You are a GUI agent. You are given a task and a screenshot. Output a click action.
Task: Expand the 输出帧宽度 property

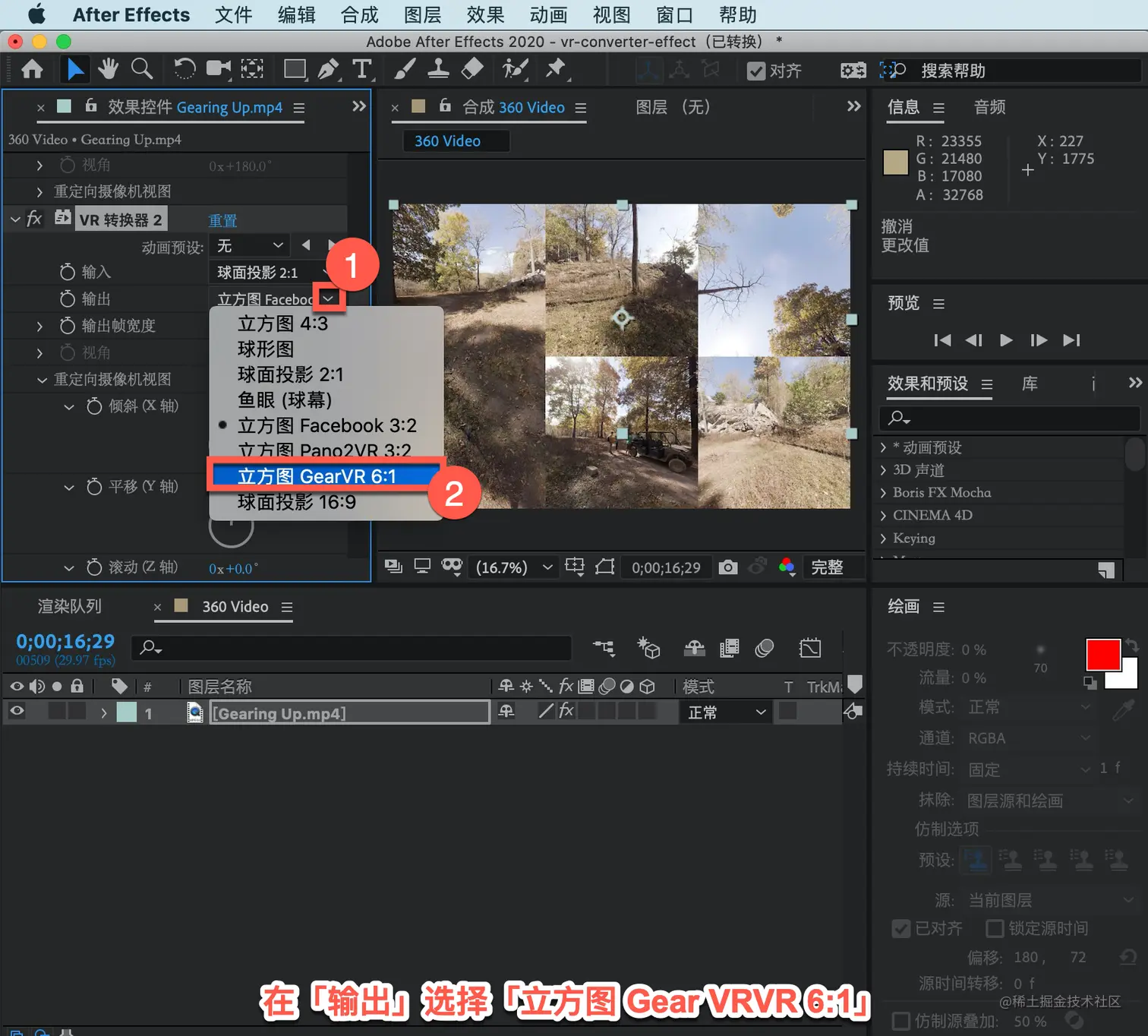[39, 327]
